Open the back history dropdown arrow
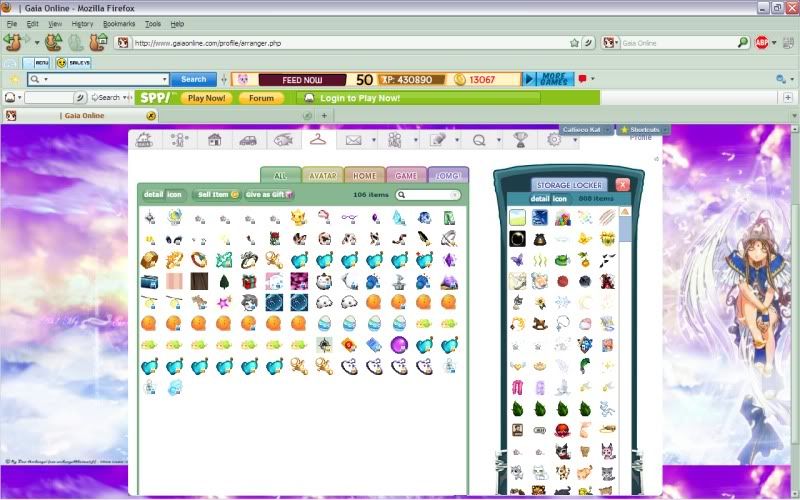This screenshot has height=500, width=800. 37,43
